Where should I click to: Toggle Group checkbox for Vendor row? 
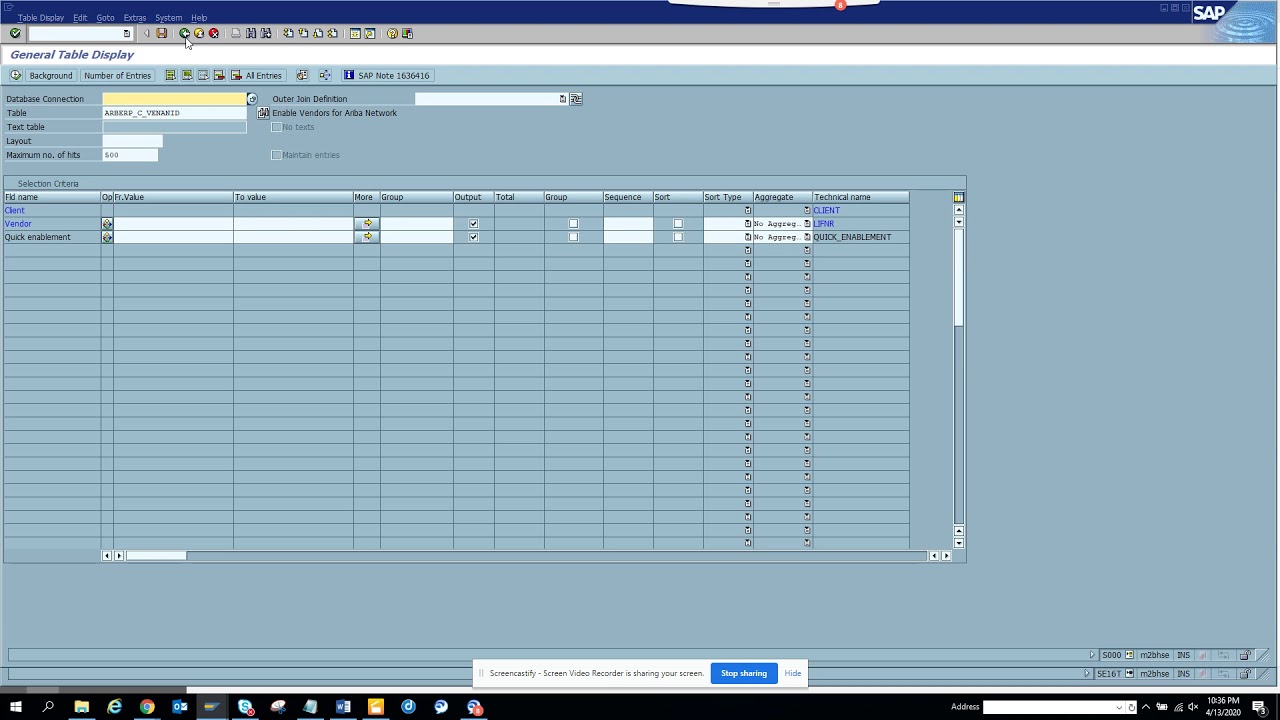click(573, 224)
